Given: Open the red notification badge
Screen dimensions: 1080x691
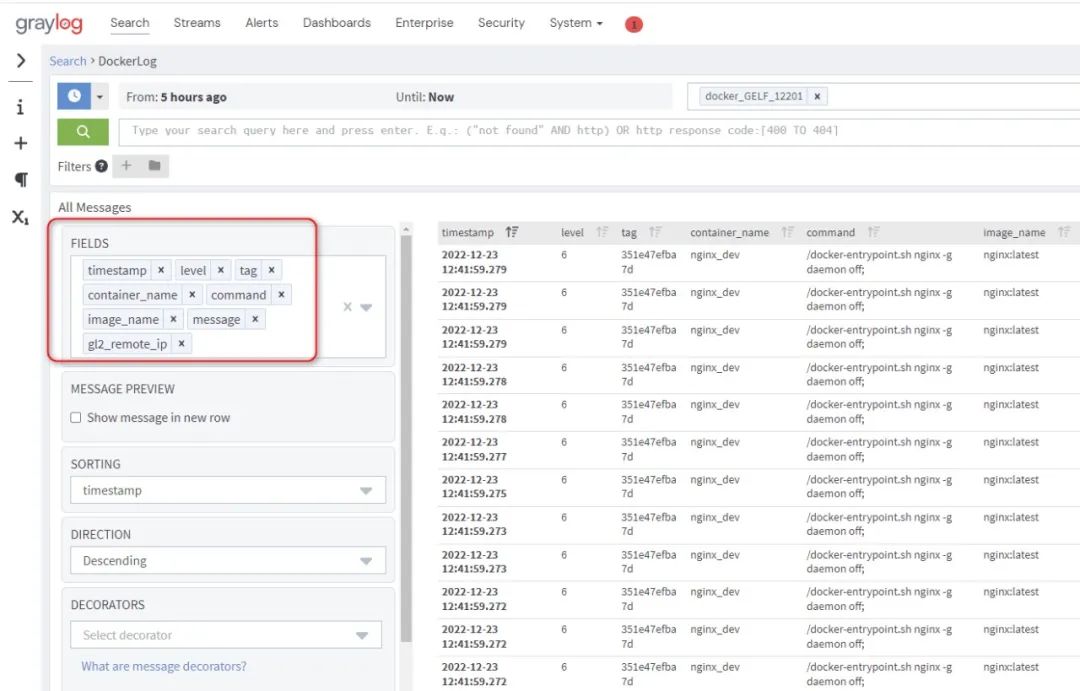Looking at the screenshot, I should [634, 25].
